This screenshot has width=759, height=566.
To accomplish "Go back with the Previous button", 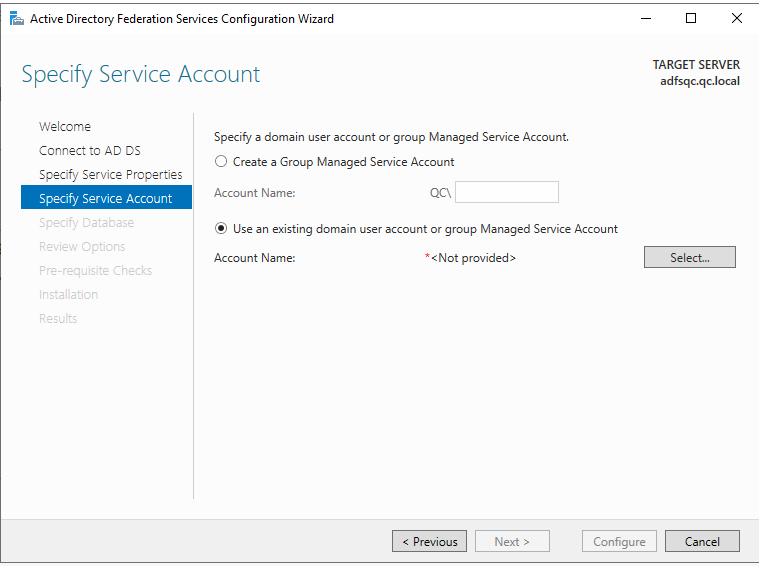I will point(429,542).
